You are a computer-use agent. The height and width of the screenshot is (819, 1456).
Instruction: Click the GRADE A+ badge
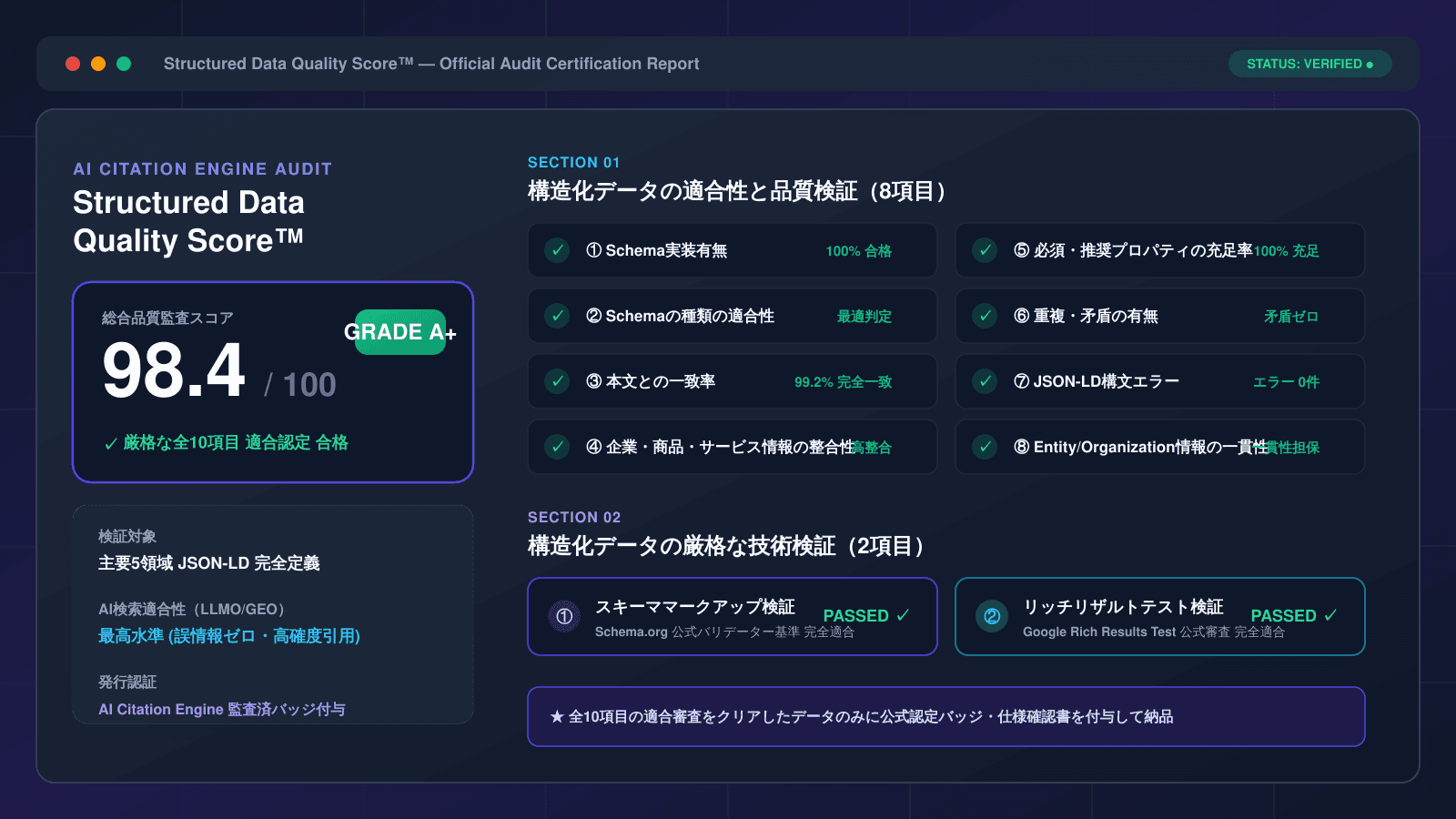[400, 332]
